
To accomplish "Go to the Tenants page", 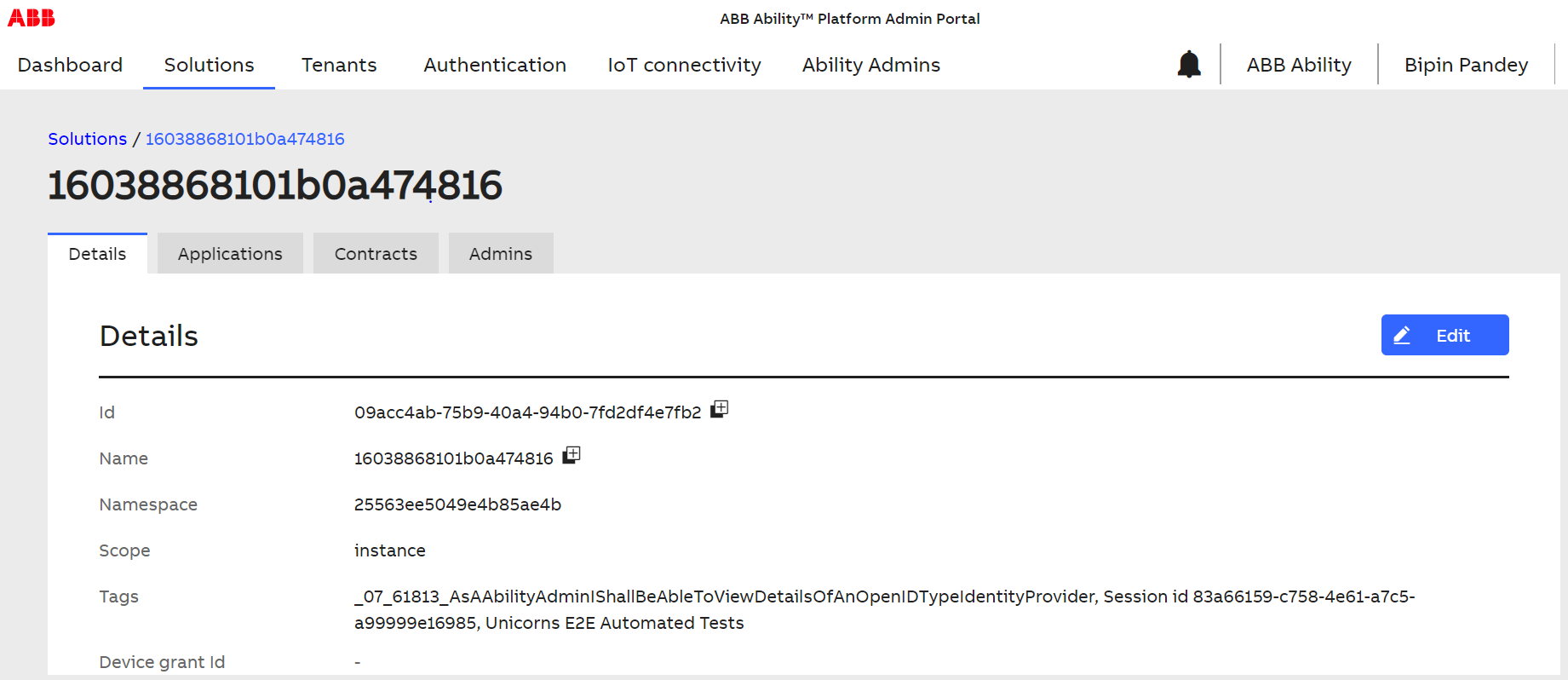I will (339, 65).
